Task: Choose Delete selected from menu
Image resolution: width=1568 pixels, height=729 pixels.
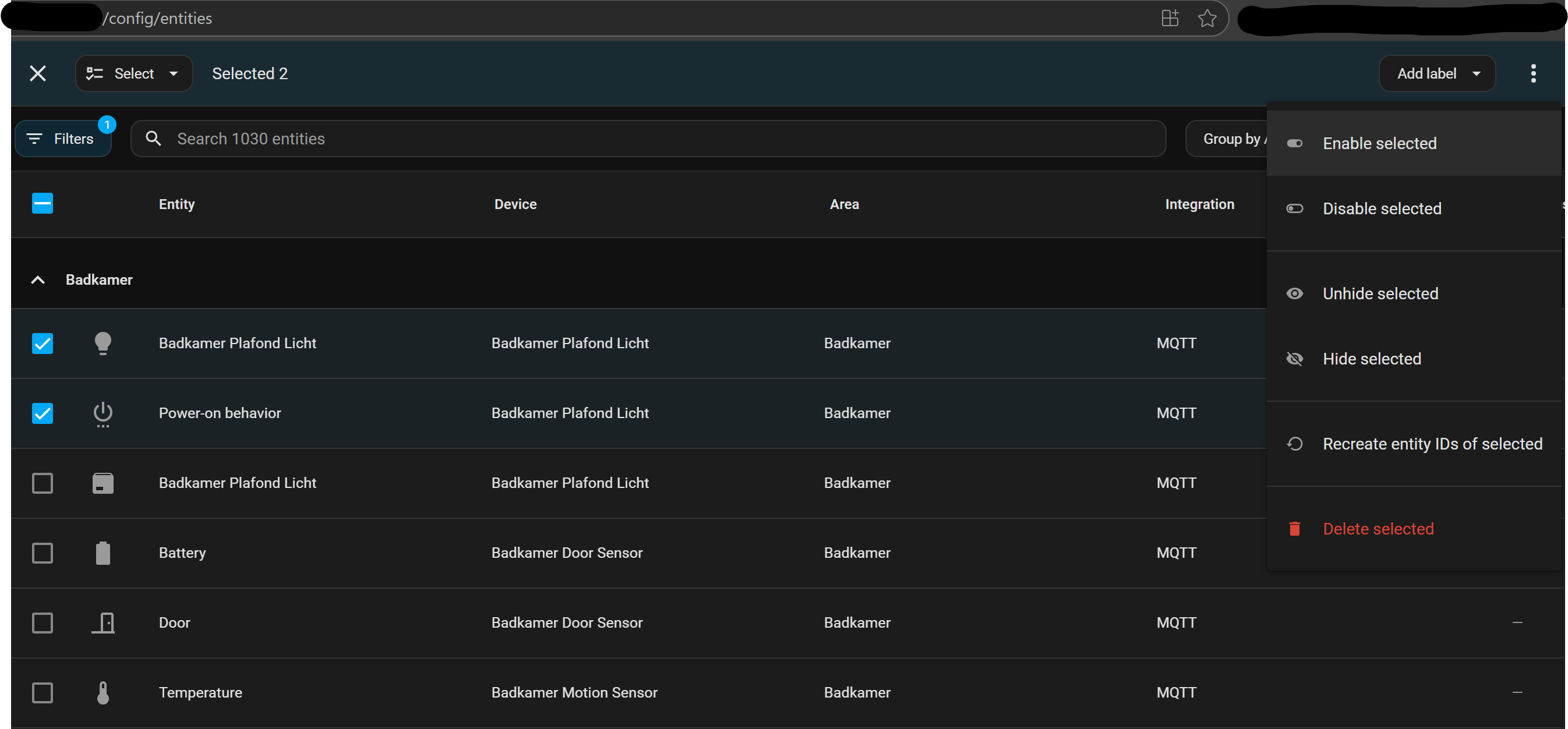Action: click(x=1378, y=529)
